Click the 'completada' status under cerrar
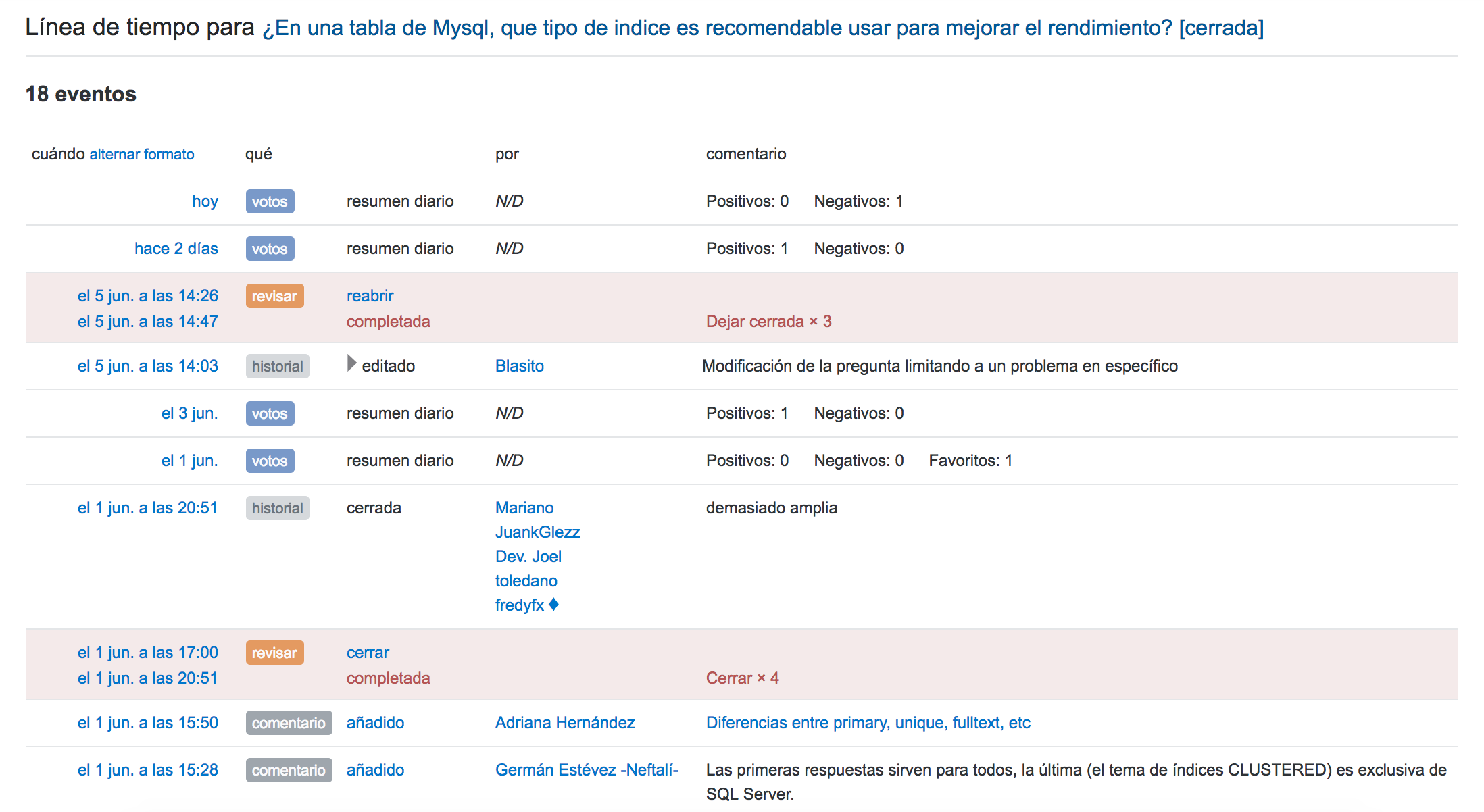1484x812 pixels. click(x=389, y=678)
